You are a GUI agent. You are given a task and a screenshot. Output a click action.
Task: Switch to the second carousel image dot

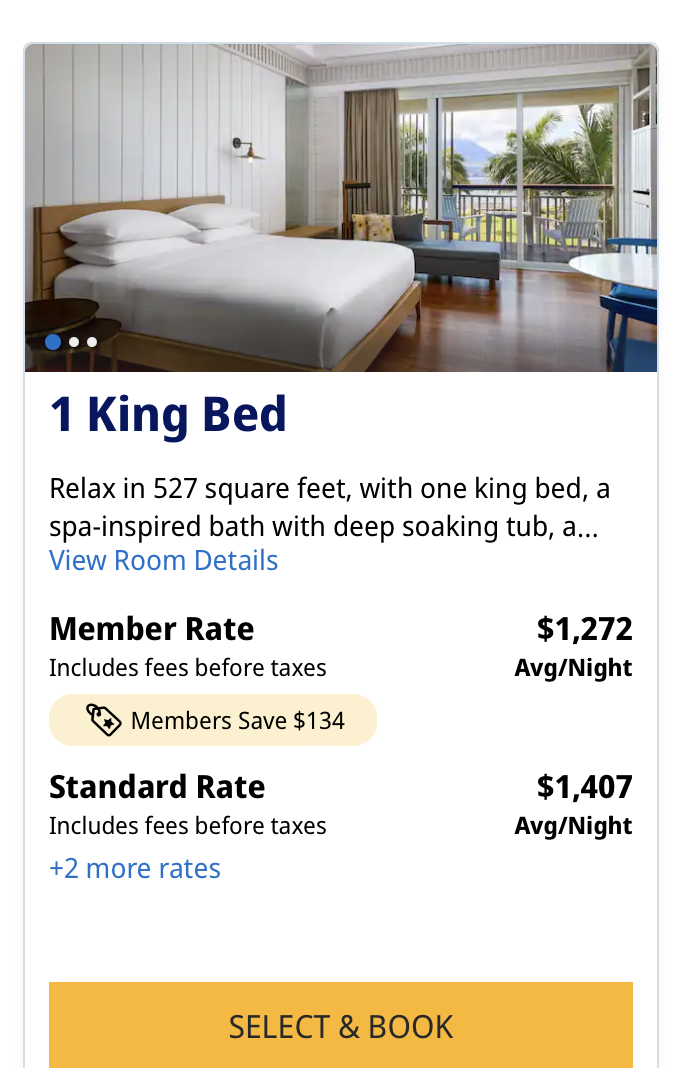pyautogui.click(x=74, y=342)
